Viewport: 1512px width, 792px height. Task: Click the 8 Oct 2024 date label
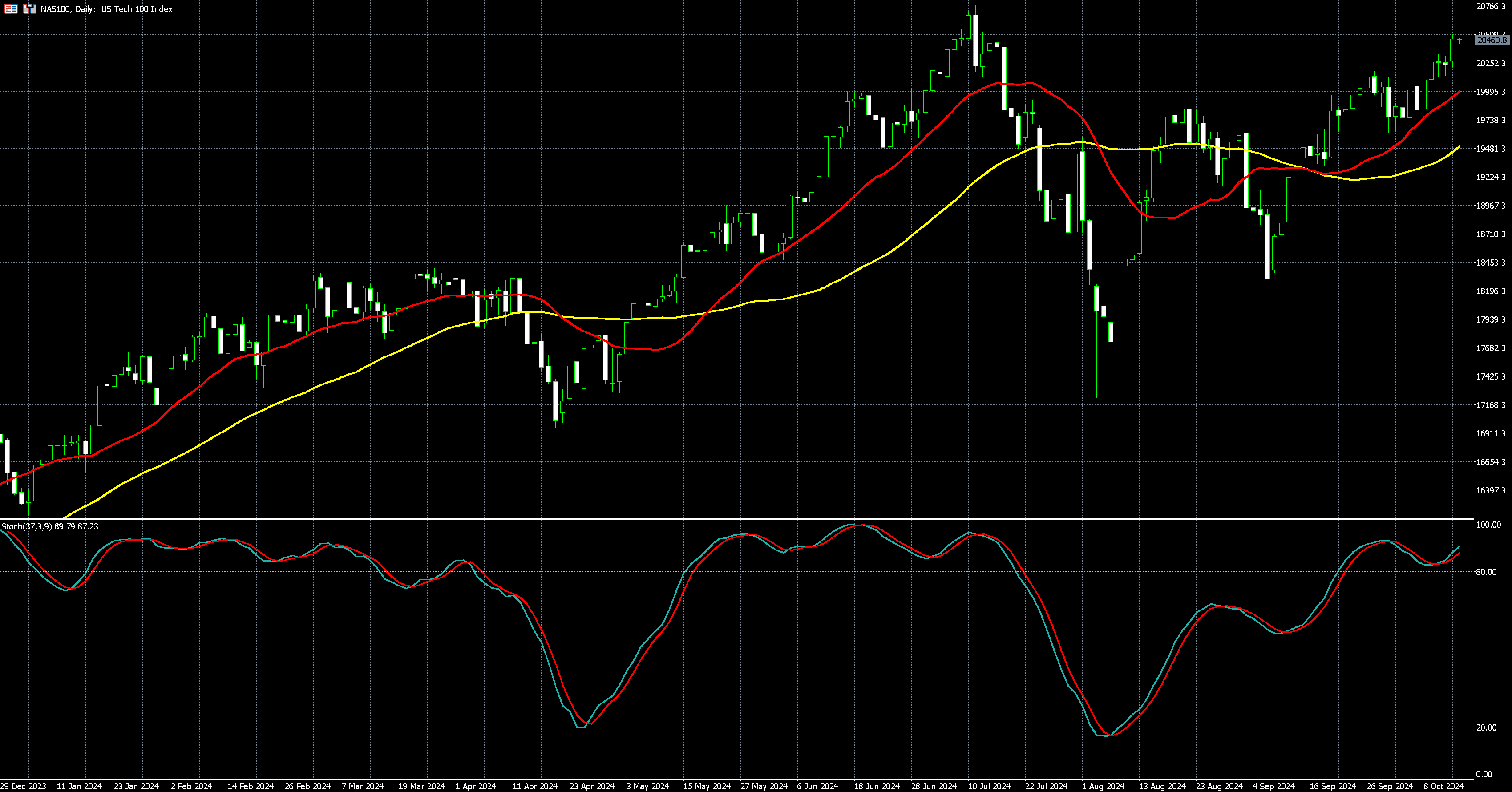click(x=1443, y=785)
